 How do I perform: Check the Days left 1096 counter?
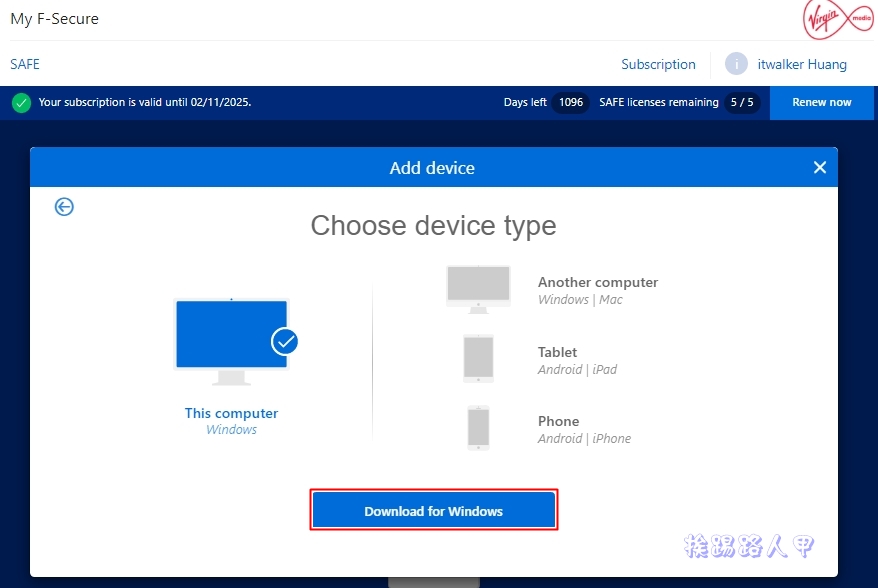pyautogui.click(x=569, y=102)
